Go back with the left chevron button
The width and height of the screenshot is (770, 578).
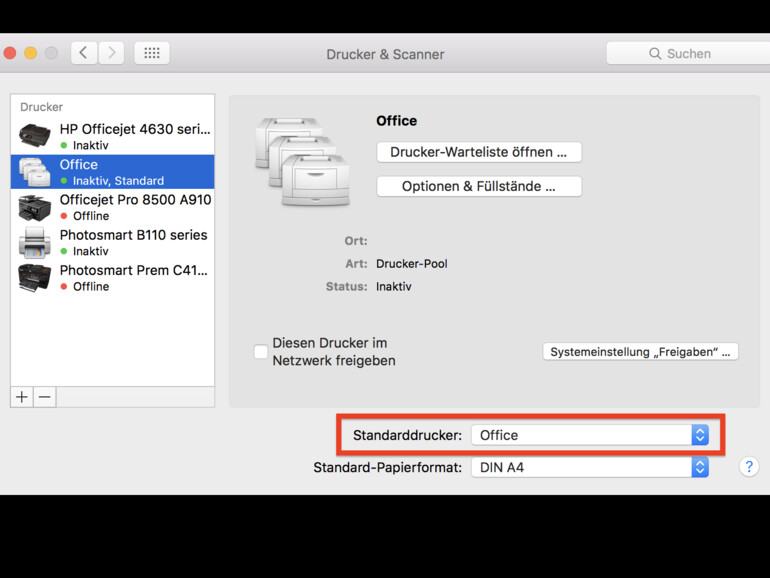(83, 53)
